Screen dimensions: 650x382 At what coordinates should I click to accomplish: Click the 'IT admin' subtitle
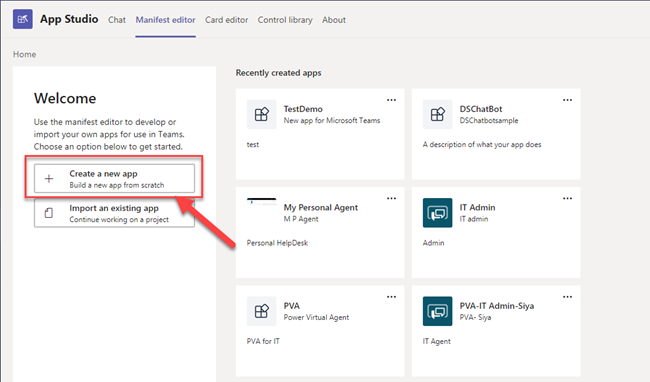point(474,219)
